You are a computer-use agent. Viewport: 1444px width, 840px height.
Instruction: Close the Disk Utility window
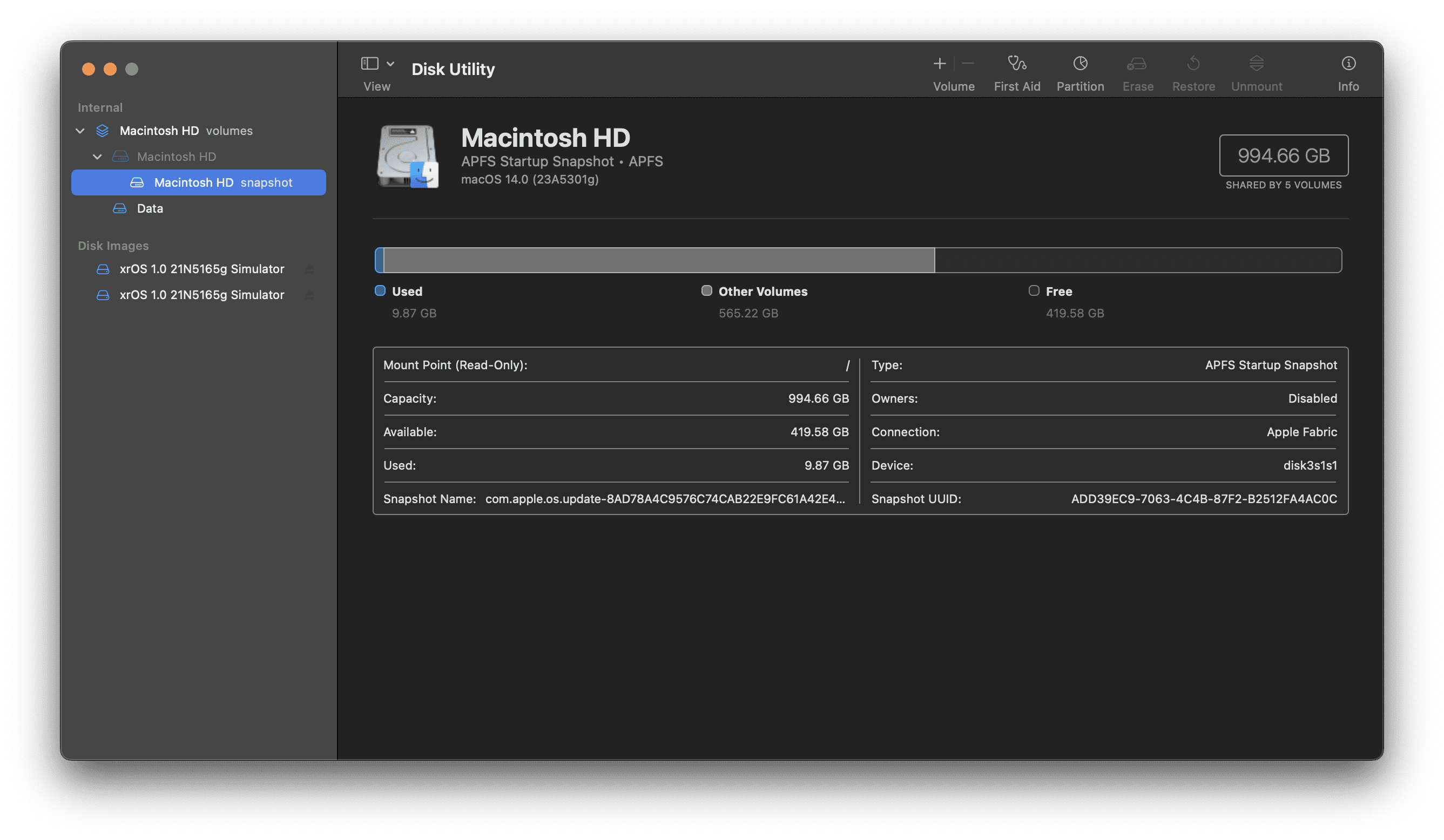pyautogui.click(x=88, y=69)
